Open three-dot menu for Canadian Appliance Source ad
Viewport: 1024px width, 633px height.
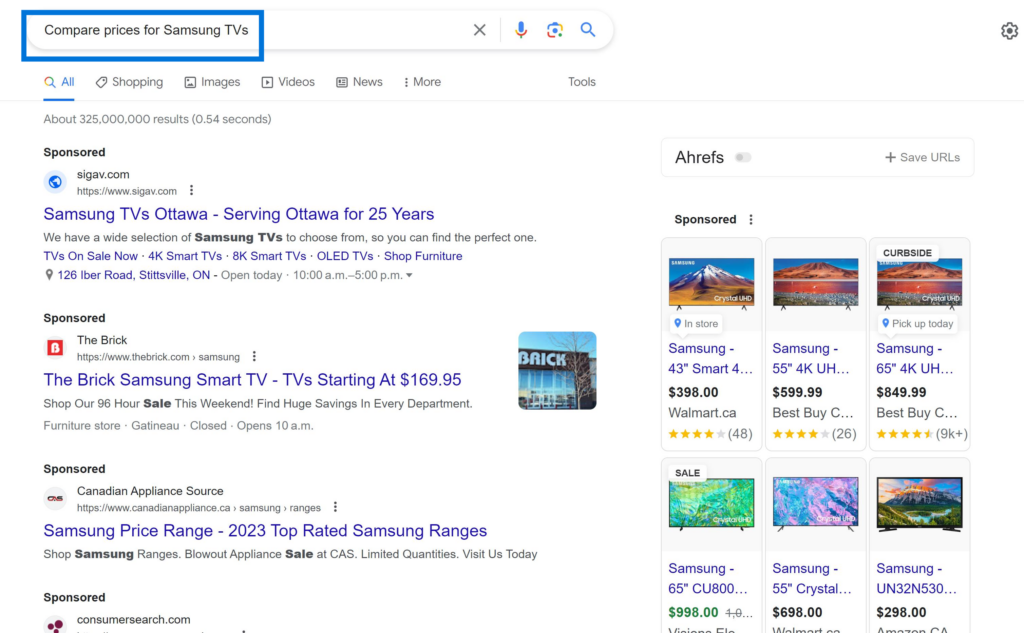click(x=335, y=507)
